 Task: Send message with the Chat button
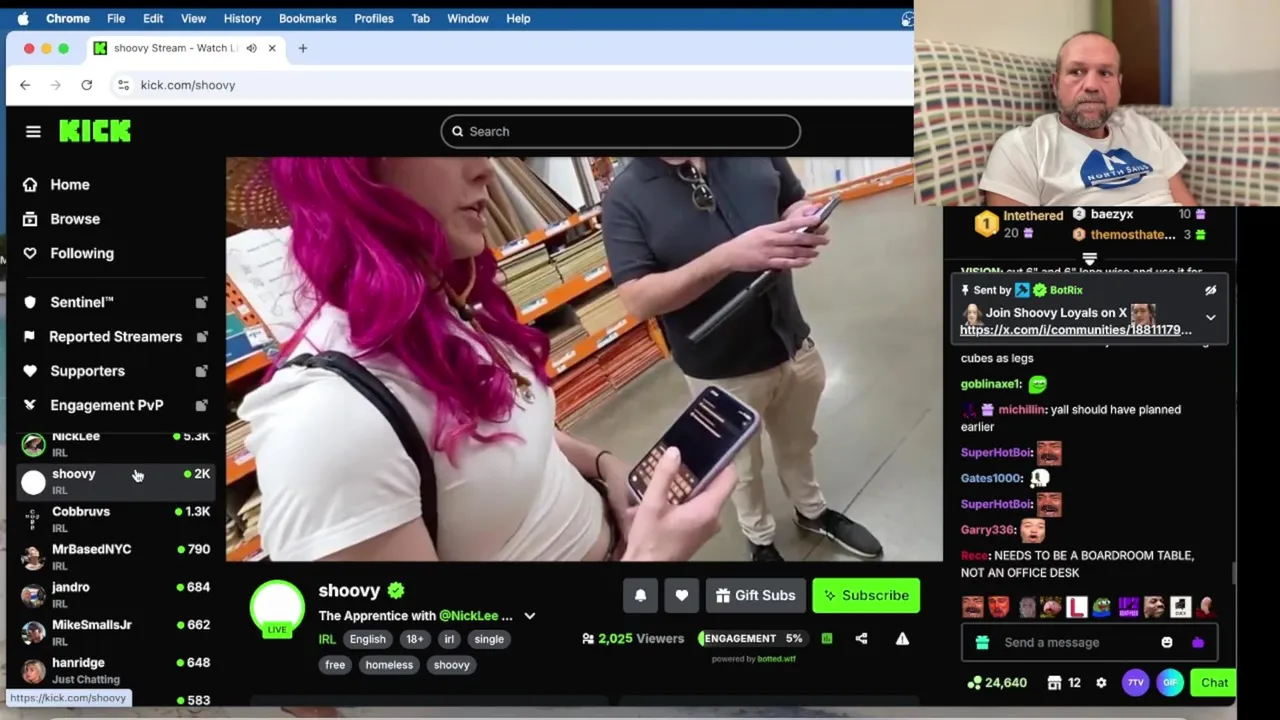point(1214,682)
